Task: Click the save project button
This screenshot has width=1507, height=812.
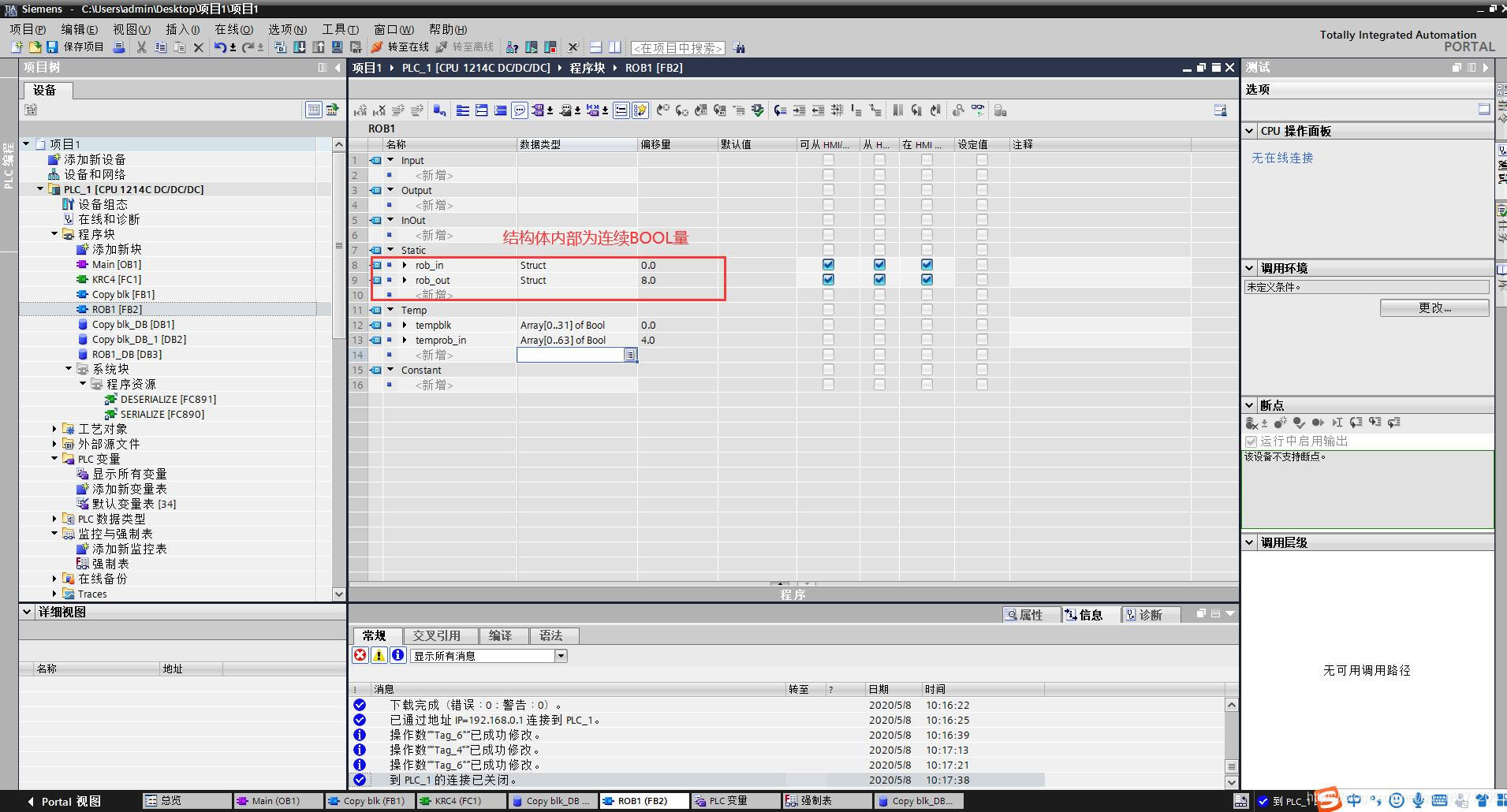Action: (x=76, y=47)
